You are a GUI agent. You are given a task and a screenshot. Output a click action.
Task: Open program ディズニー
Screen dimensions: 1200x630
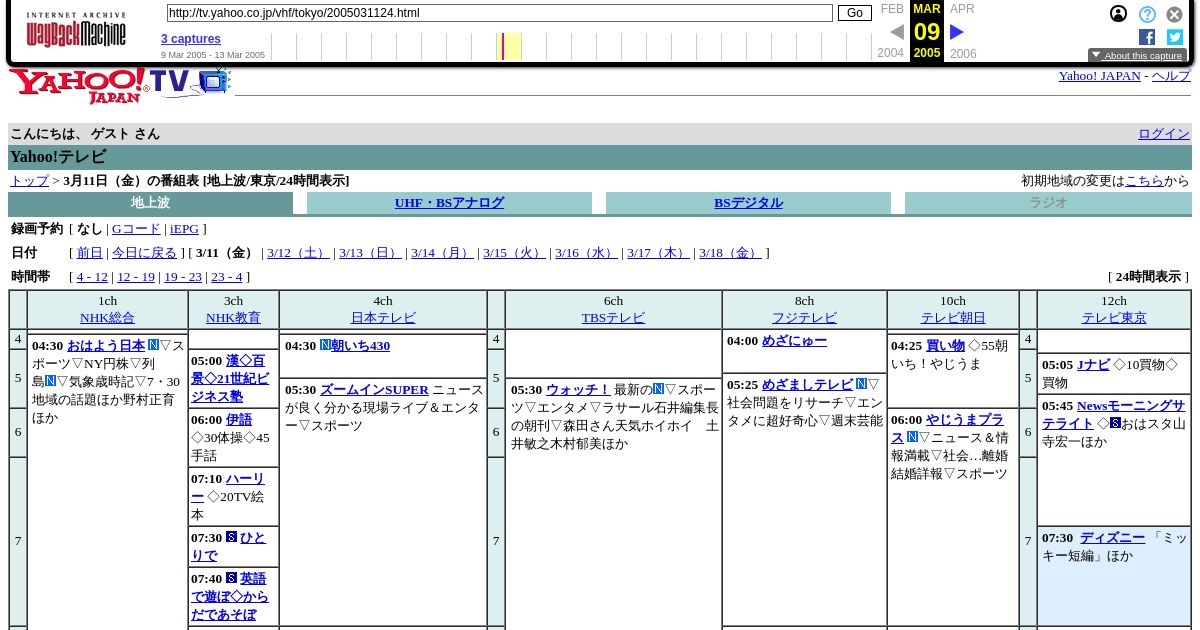(x=1112, y=538)
